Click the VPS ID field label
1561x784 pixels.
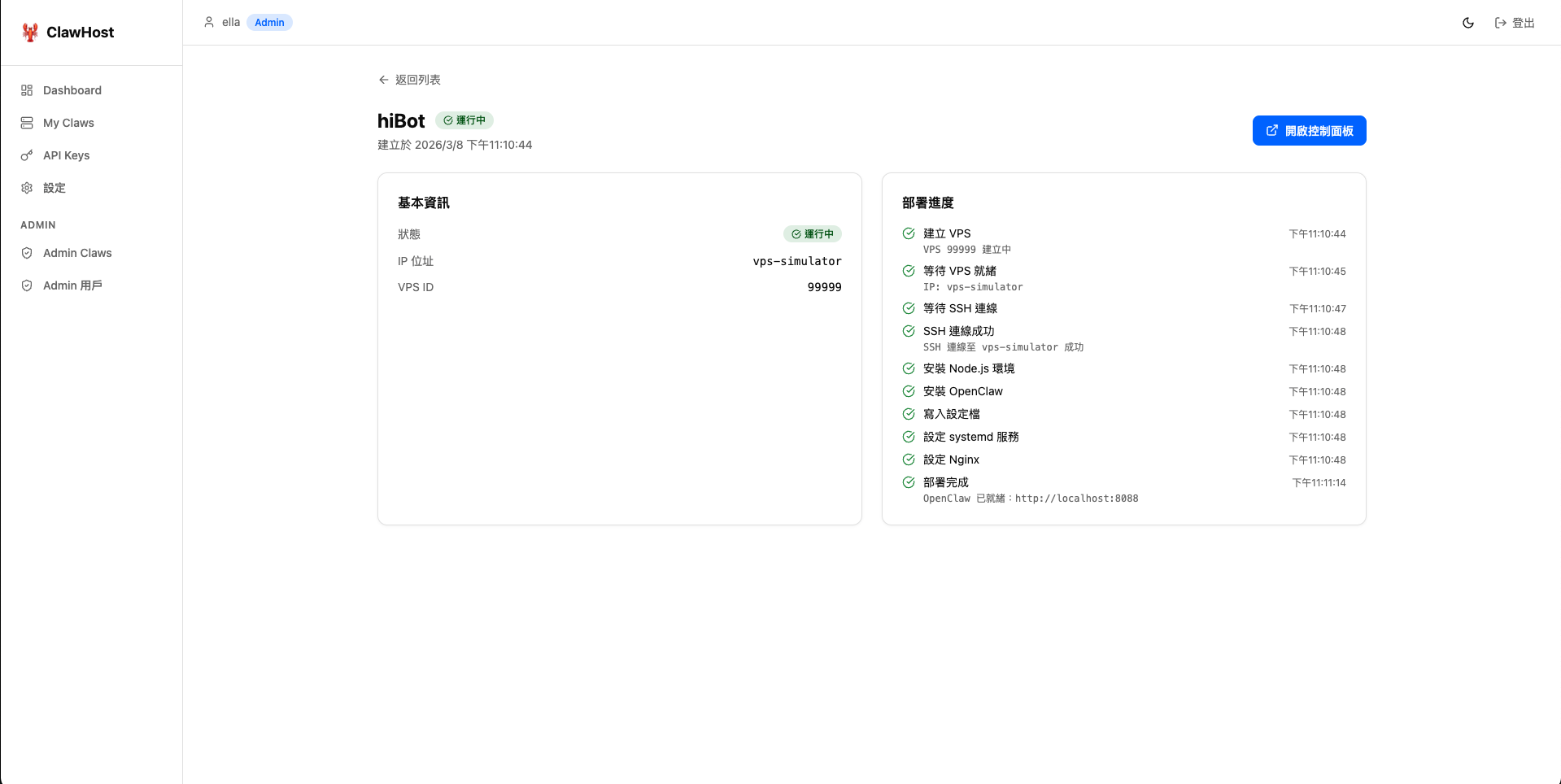416,287
